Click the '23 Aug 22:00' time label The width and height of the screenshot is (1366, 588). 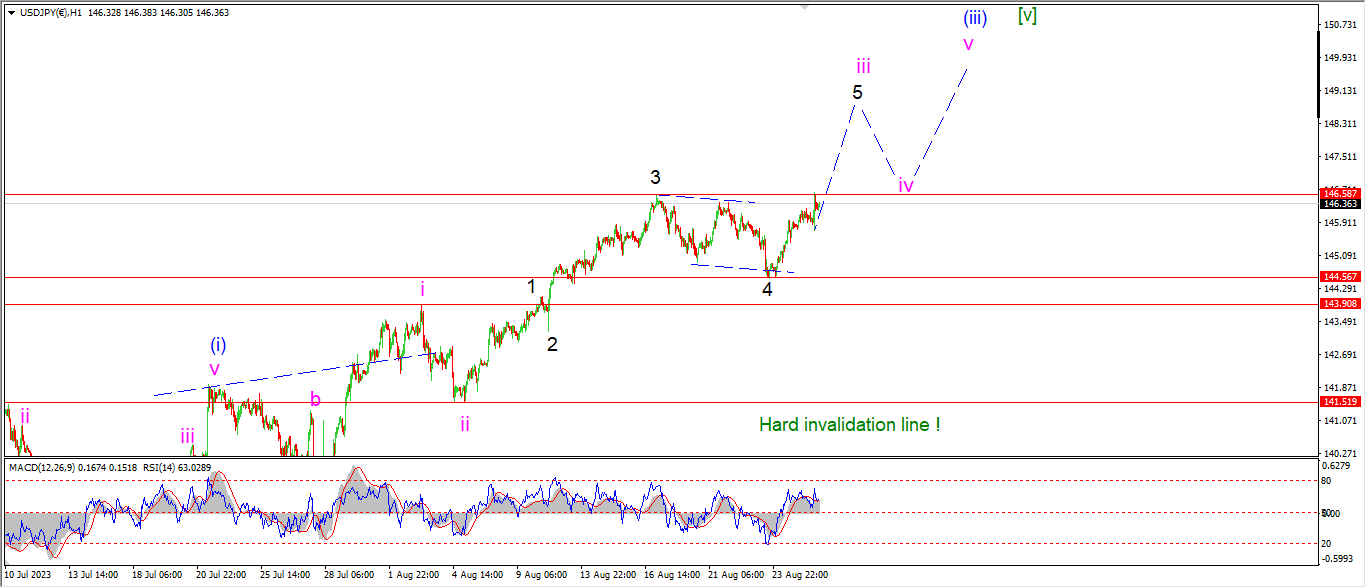tap(798, 575)
